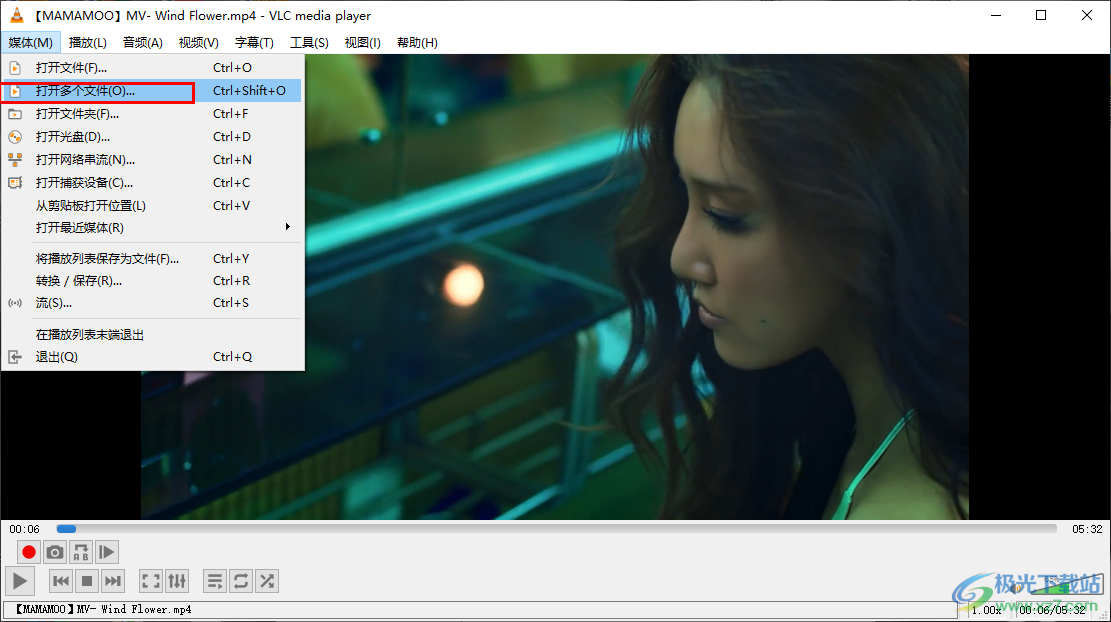Click the 流(S) streaming icon
The image size is (1111, 622).
click(15, 303)
